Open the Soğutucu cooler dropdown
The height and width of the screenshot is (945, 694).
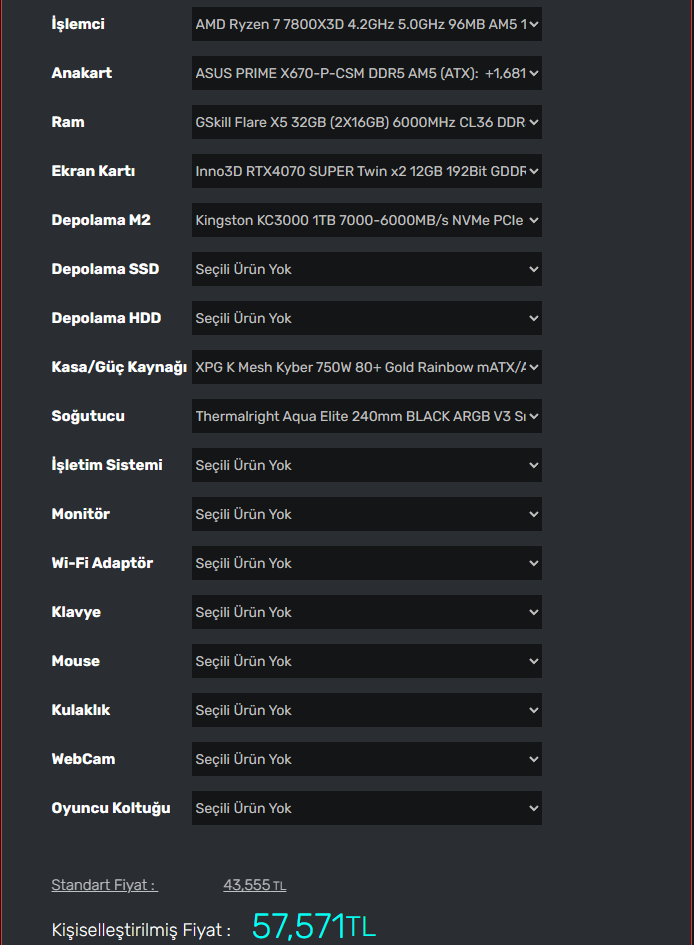coord(366,416)
